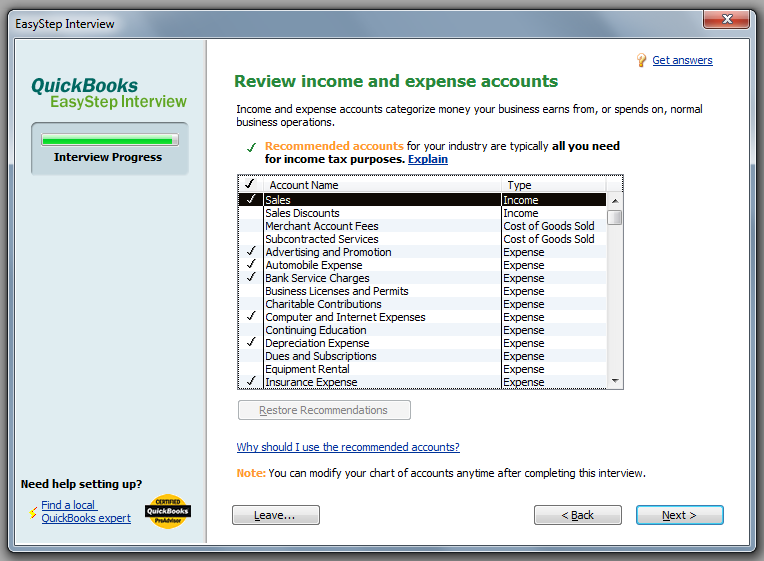Check the Continuing Education account
This screenshot has width=764, height=561.
[x=251, y=330]
